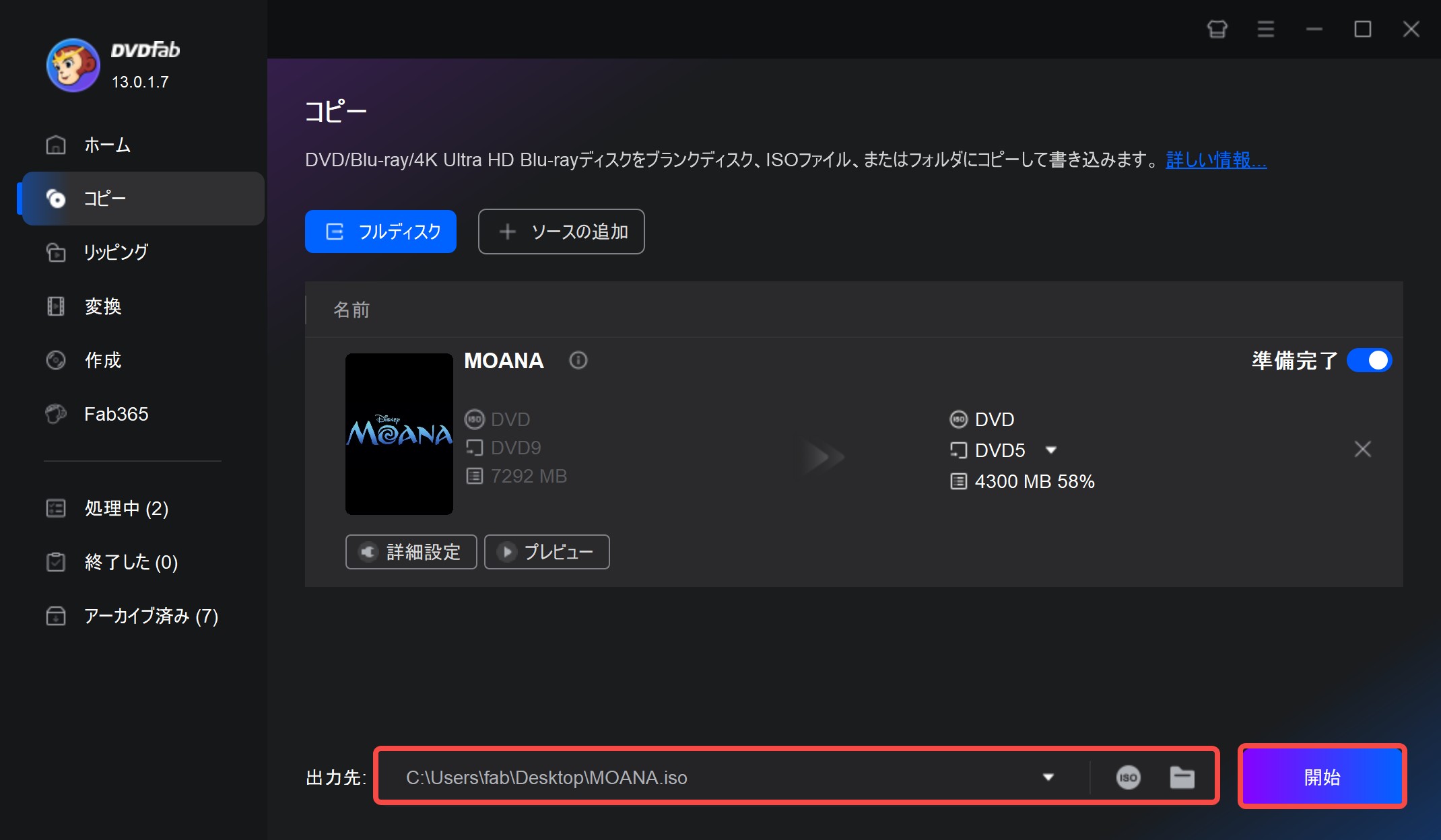Open 詳細設定 for MOANA
The image size is (1441, 840).
411,552
